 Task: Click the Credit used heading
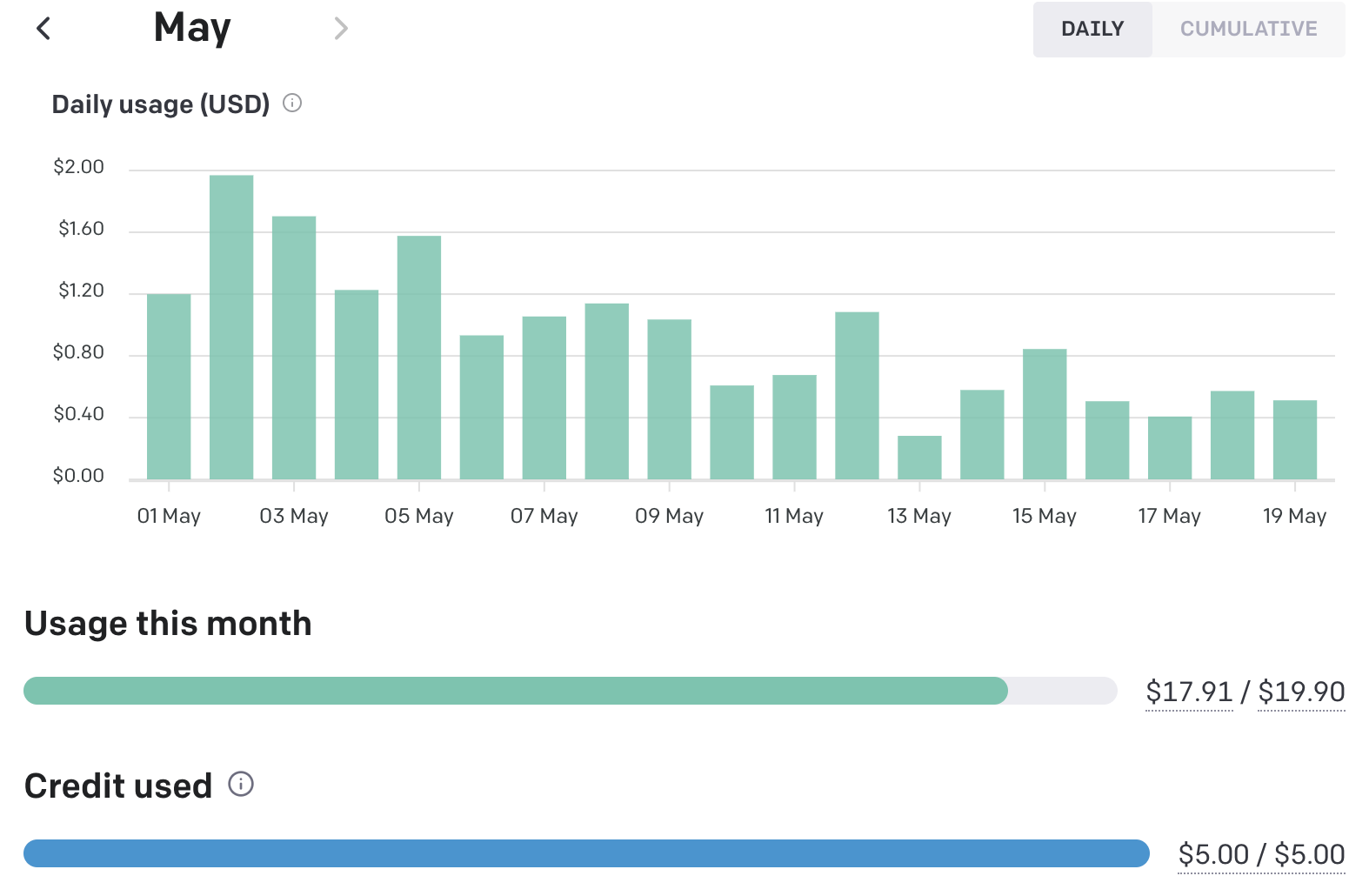point(118,786)
